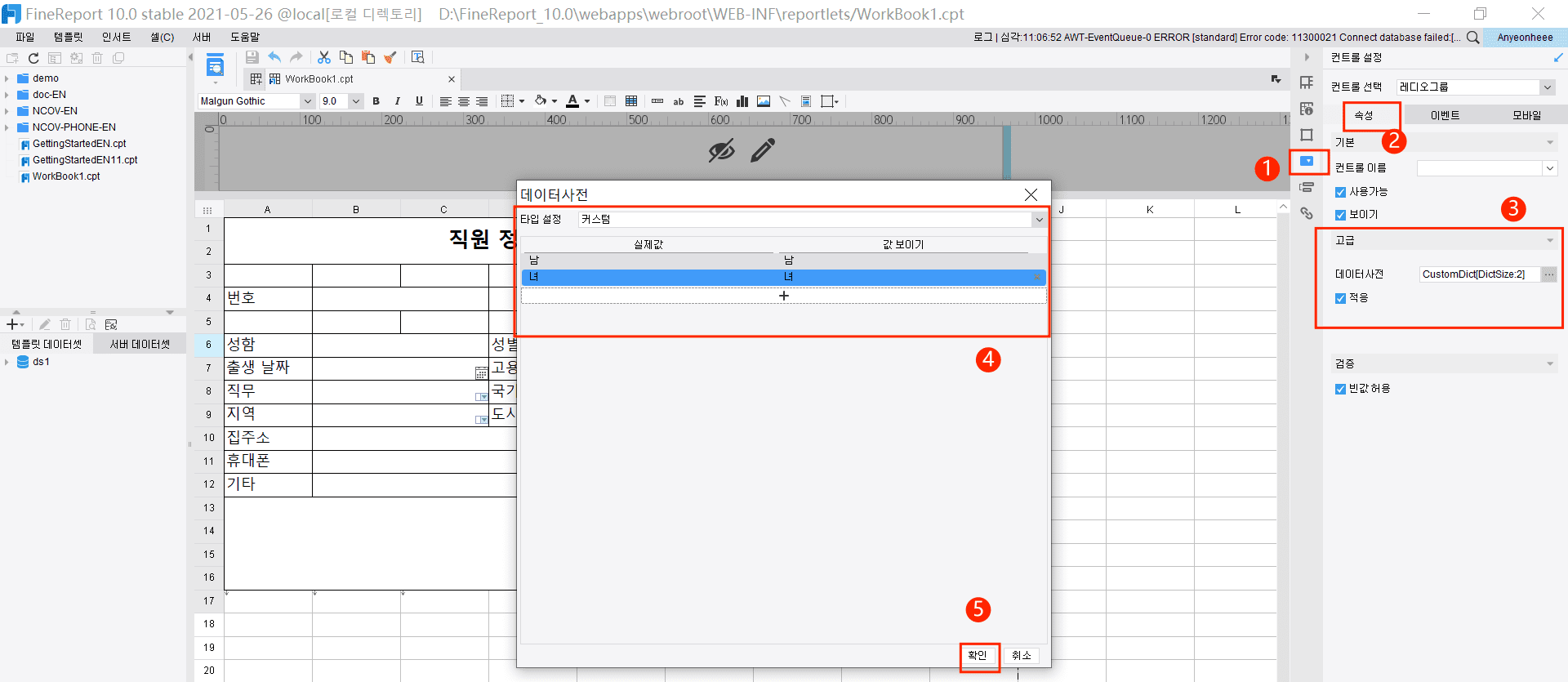Click the Copy icon in the toolbar
Image resolution: width=1568 pixels, height=682 pixels.
346,57
